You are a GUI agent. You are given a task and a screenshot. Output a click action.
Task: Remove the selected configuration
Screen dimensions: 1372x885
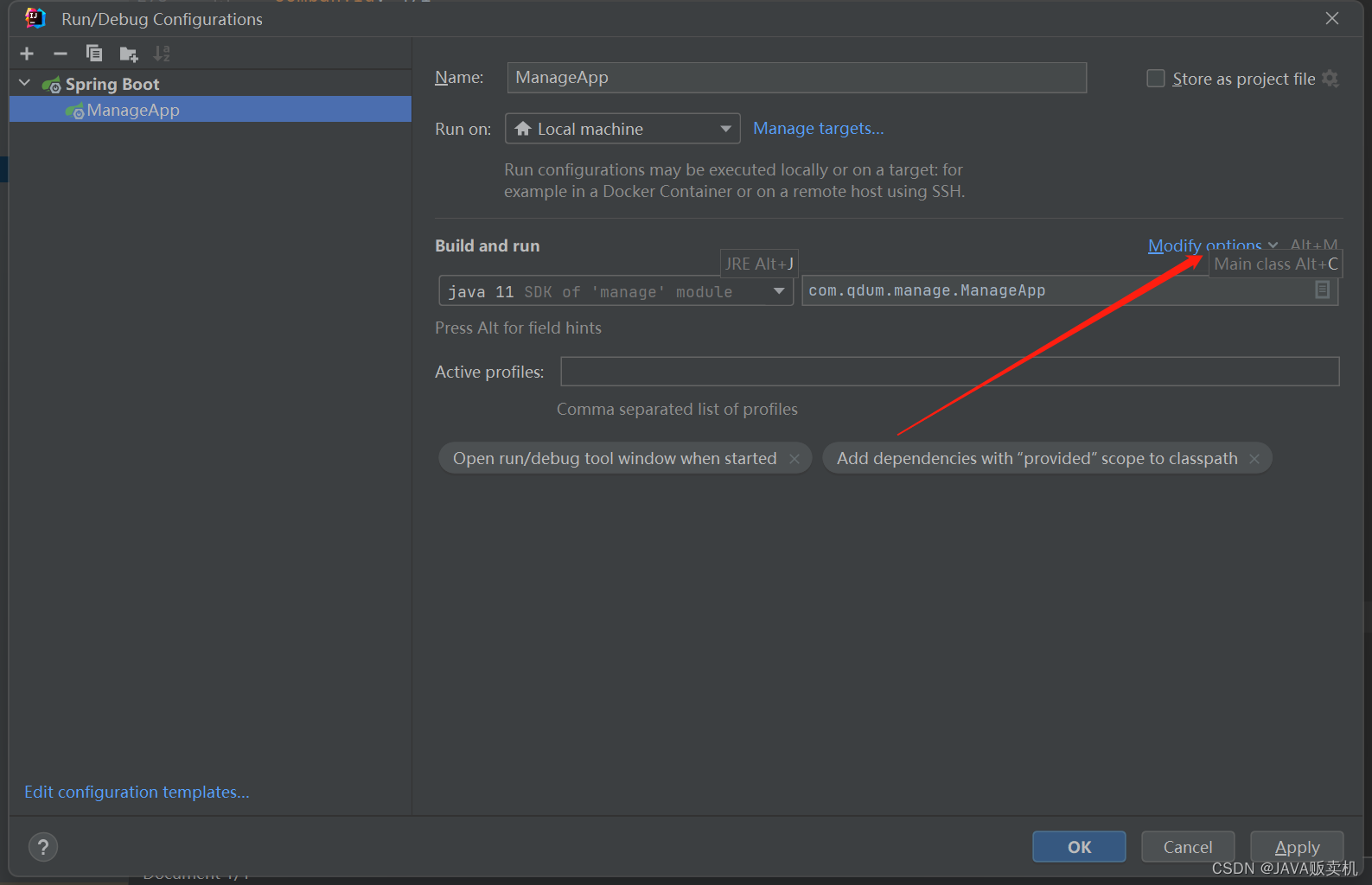point(61,54)
